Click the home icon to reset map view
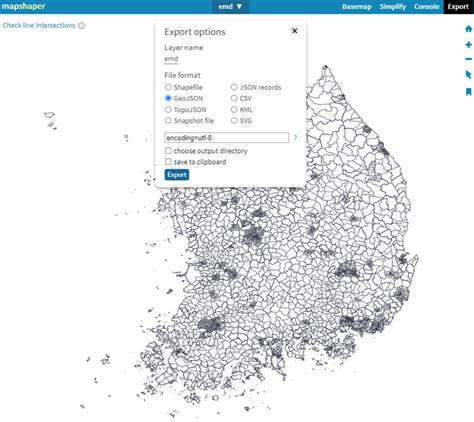Image resolution: width=474 pixels, height=422 pixels. point(468,29)
